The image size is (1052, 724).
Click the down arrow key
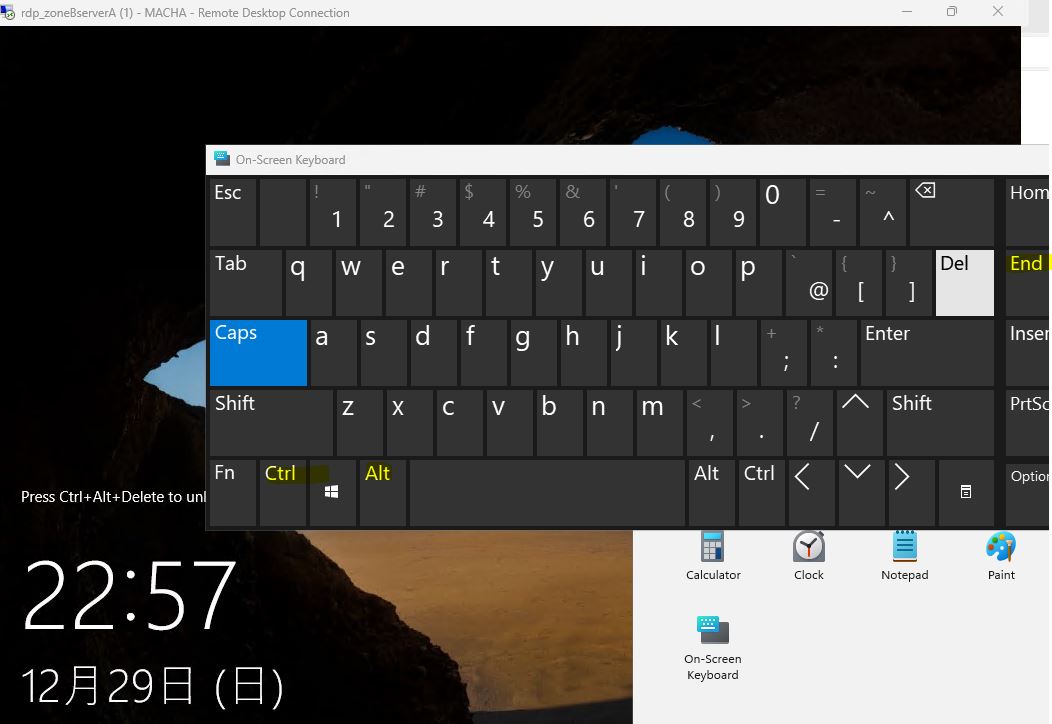[x=861, y=493]
